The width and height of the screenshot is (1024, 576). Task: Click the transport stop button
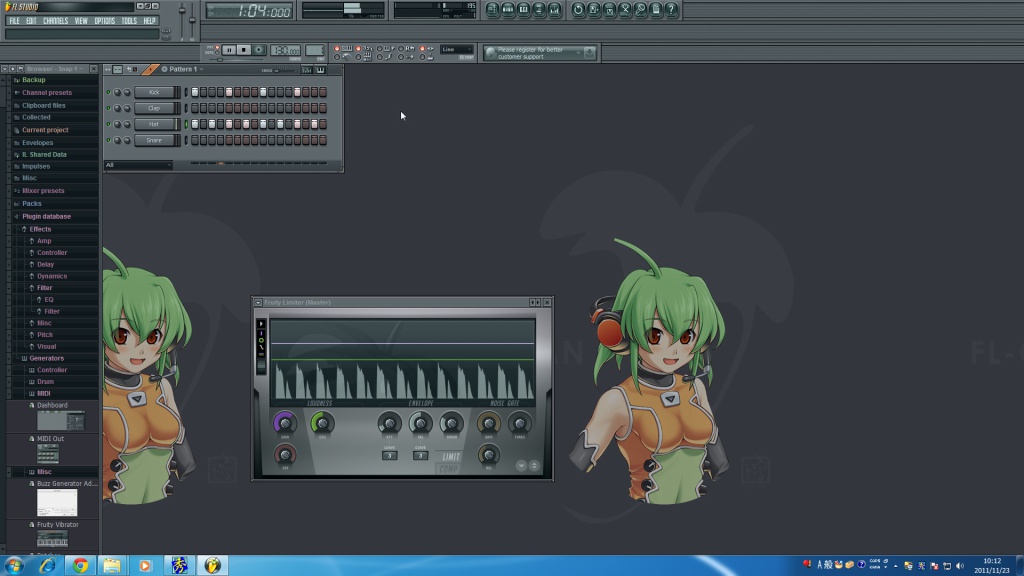click(244, 50)
